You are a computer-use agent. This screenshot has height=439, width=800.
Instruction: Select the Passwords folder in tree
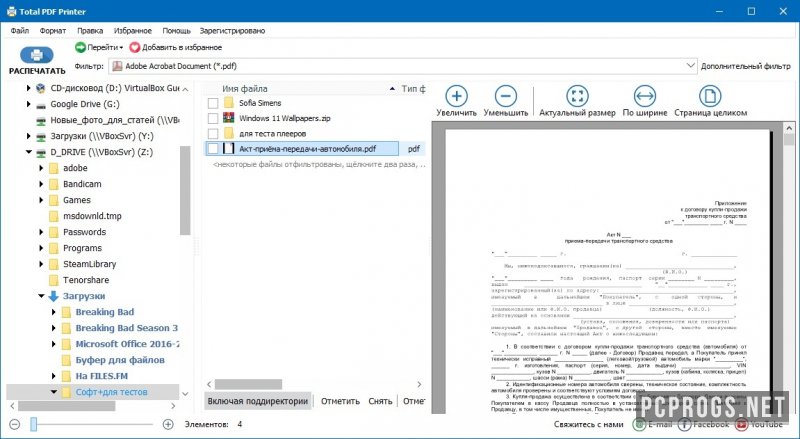click(x=84, y=231)
